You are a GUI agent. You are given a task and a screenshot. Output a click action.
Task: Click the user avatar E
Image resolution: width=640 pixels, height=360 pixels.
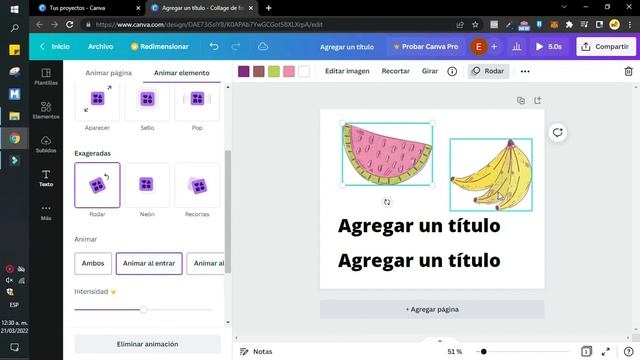click(x=478, y=47)
